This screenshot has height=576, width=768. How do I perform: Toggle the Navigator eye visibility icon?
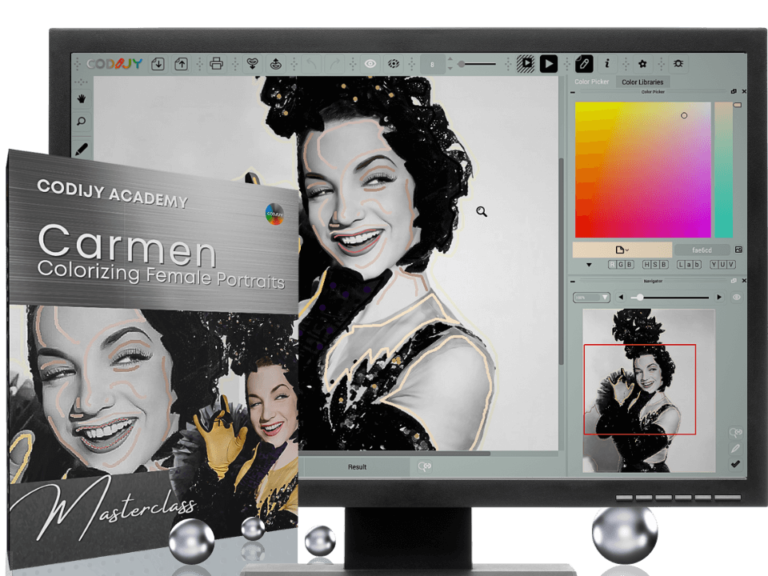click(736, 297)
